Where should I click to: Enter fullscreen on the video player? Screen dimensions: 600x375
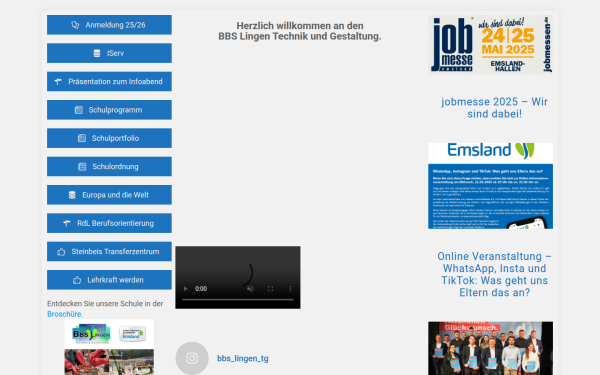(270, 289)
